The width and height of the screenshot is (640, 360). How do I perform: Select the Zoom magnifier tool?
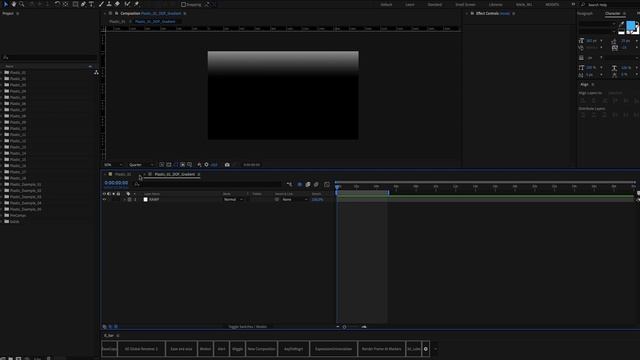point(22,4)
